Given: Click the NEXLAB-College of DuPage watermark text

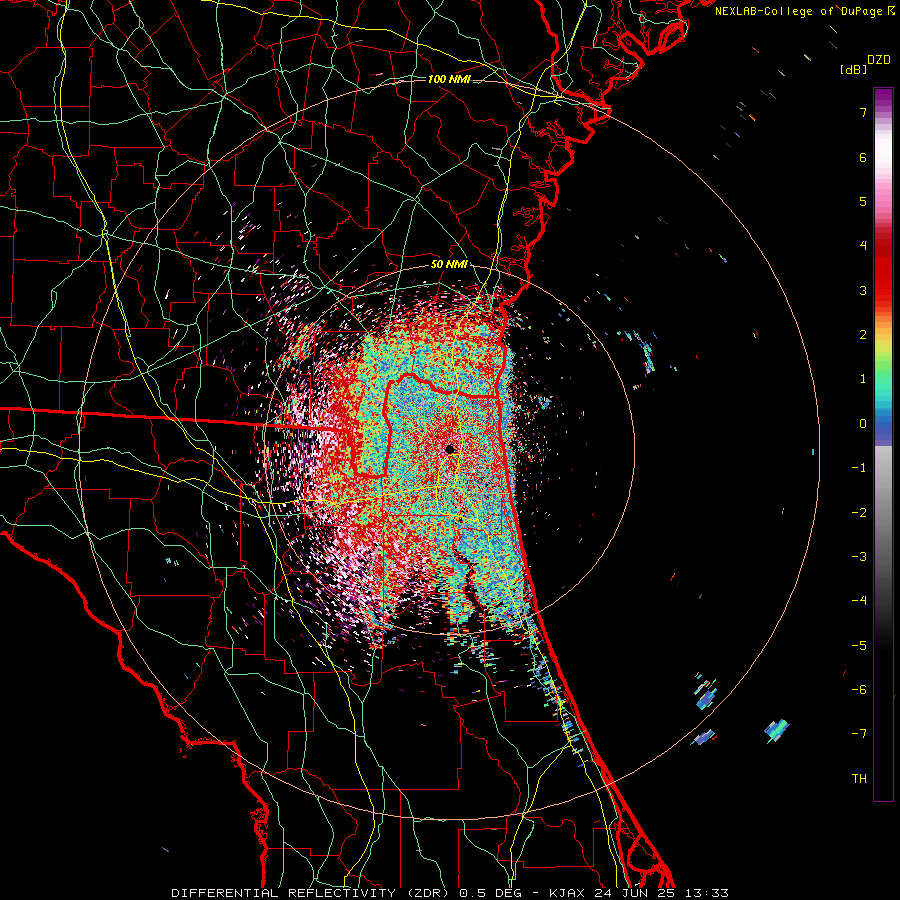Looking at the screenshot, I should point(804,11).
